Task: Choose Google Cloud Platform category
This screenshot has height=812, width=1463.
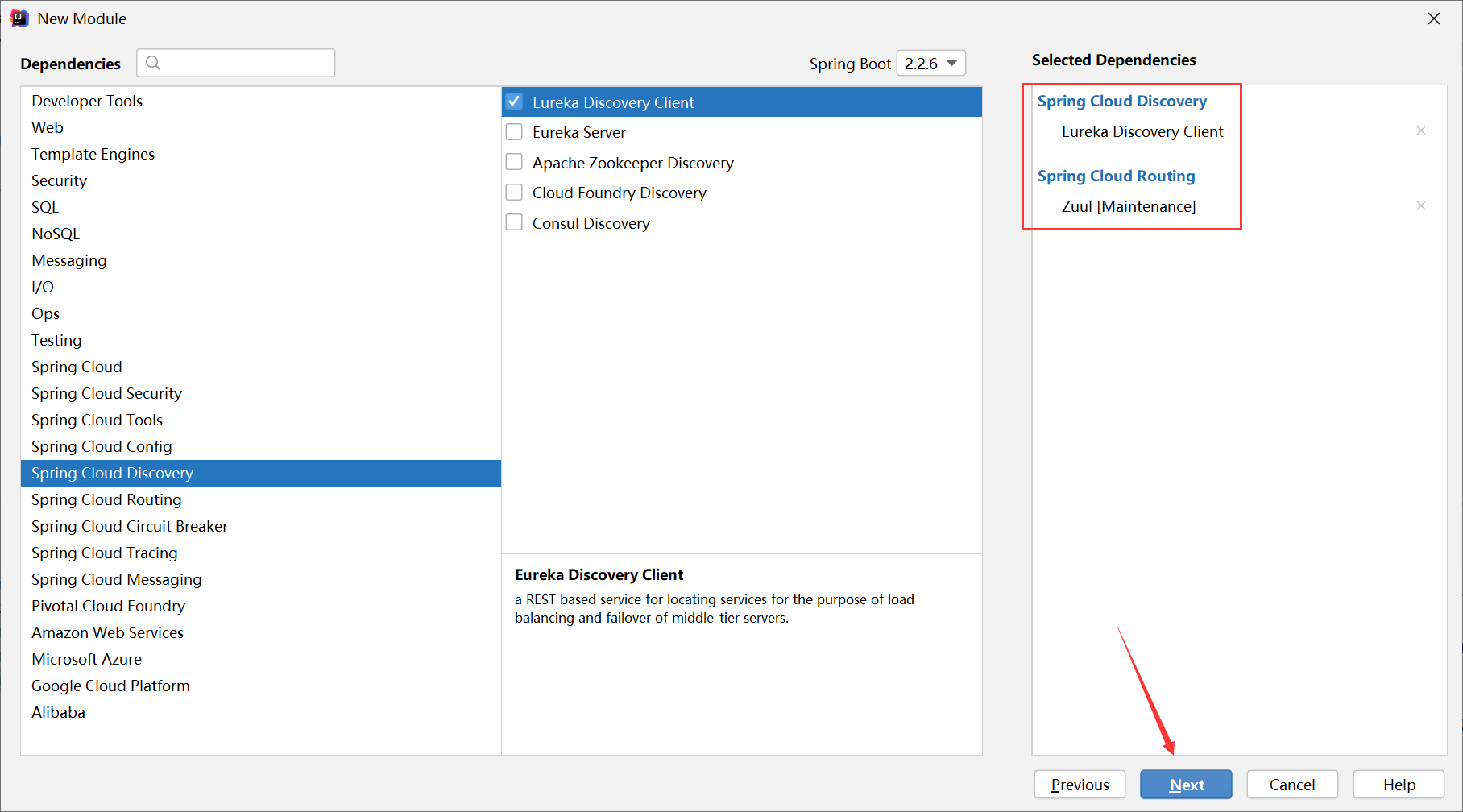Action: click(261, 686)
